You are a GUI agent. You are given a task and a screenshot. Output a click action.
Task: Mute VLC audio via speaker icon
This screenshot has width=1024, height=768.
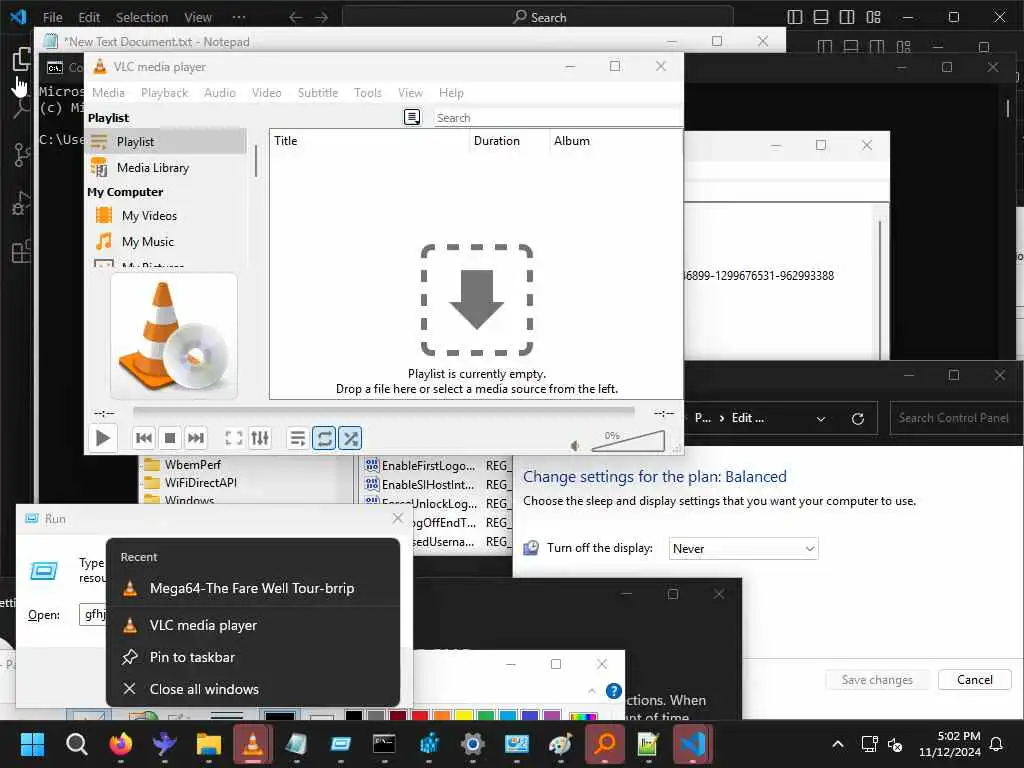(x=575, y=445)
